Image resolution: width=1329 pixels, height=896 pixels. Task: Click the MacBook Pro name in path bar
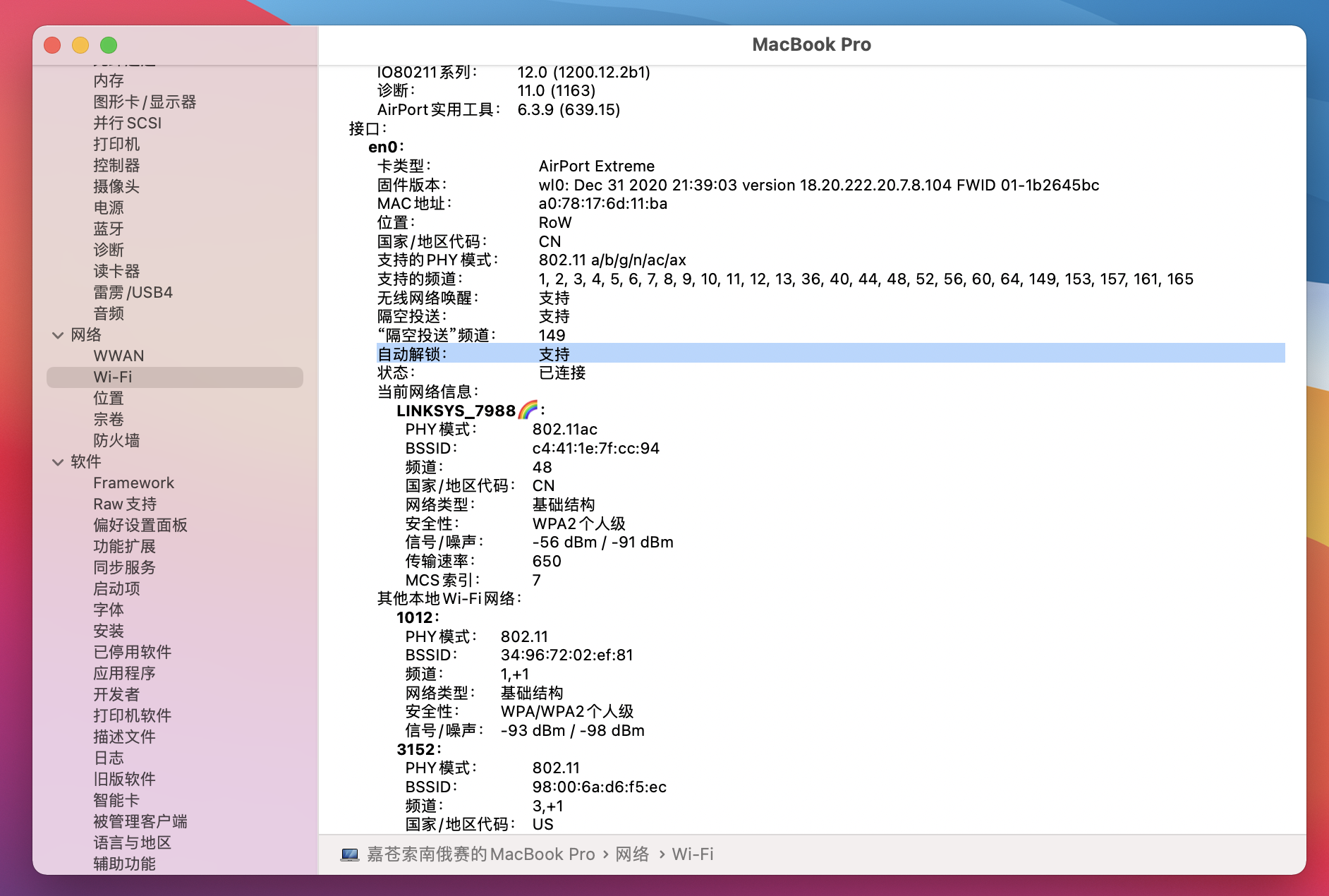(480, 854)
